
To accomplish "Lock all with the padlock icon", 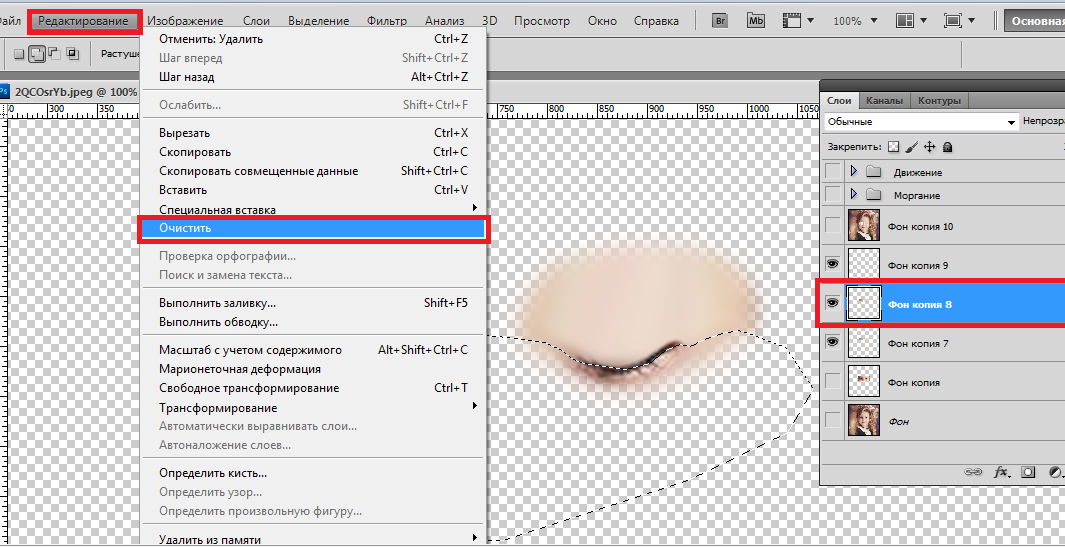I will 948,146.
